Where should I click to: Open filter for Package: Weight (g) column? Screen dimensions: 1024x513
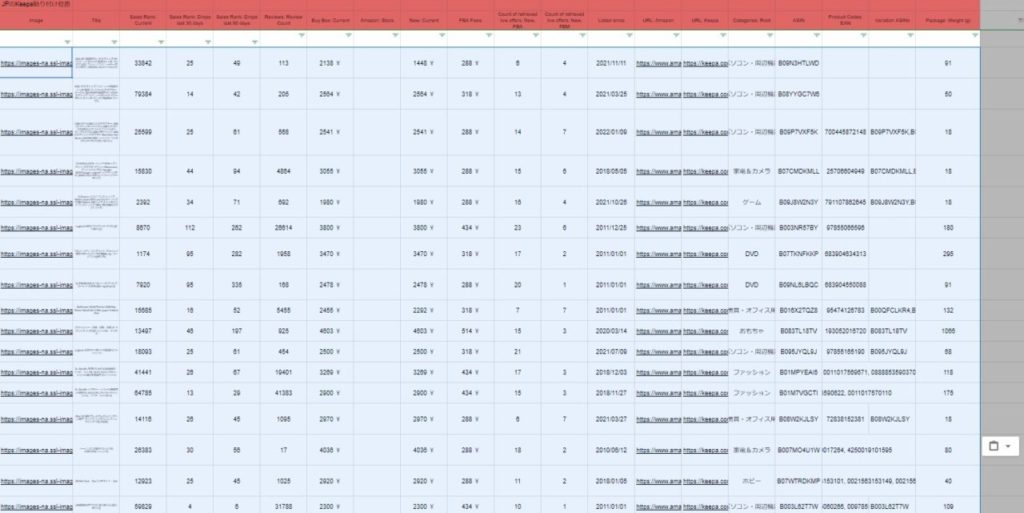pos(975,35)
